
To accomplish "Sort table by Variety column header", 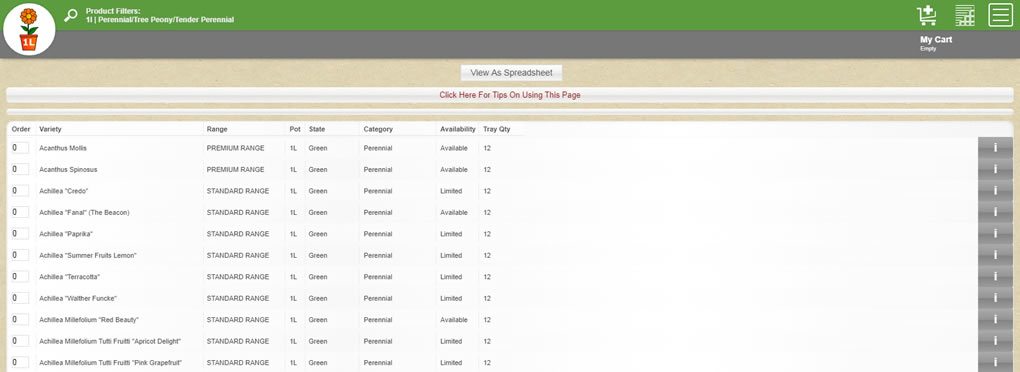I will [50, 129].
